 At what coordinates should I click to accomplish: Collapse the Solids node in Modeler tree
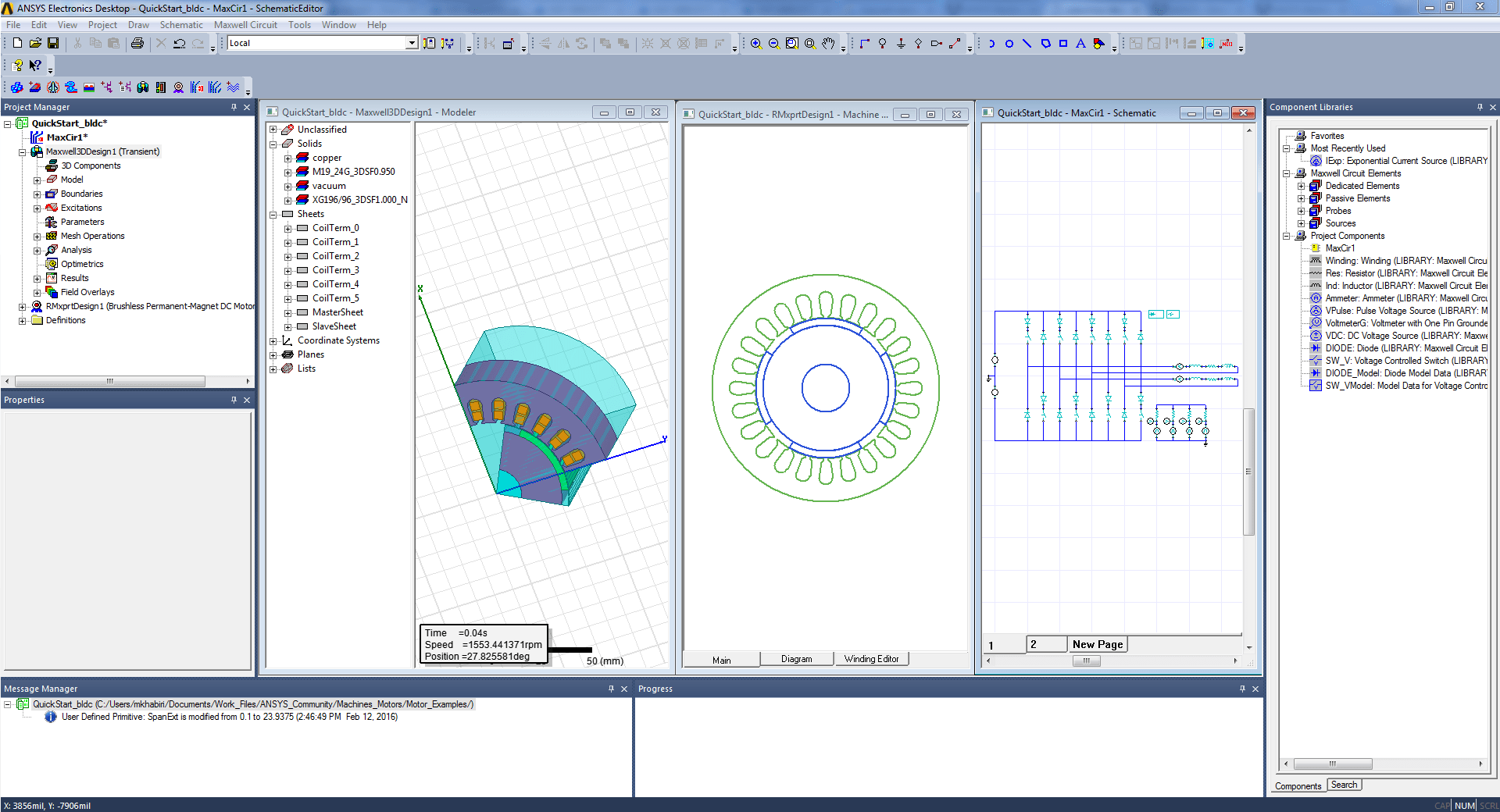click(273, 144)
